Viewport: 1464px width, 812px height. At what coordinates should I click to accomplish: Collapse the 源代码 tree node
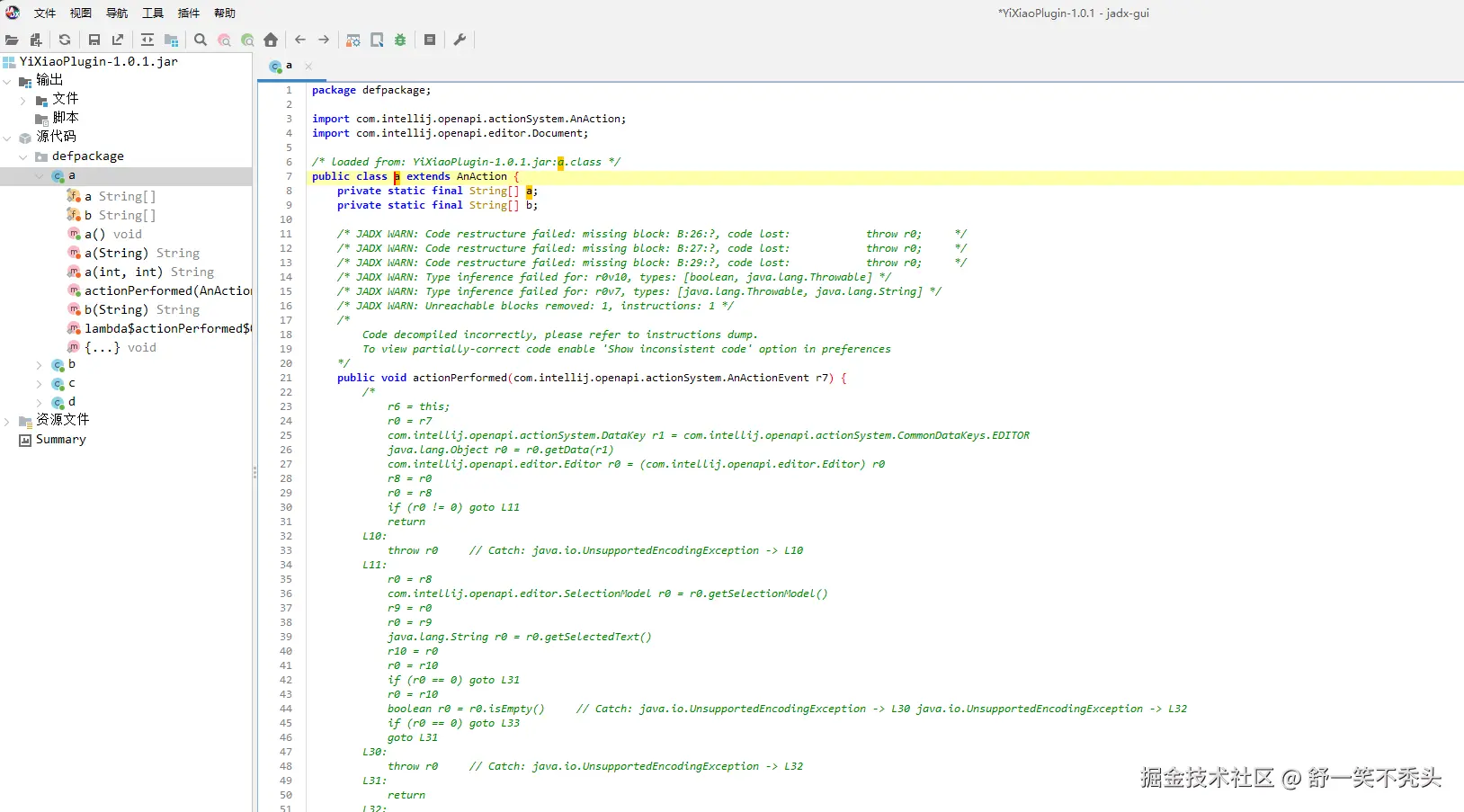point(7,138)
